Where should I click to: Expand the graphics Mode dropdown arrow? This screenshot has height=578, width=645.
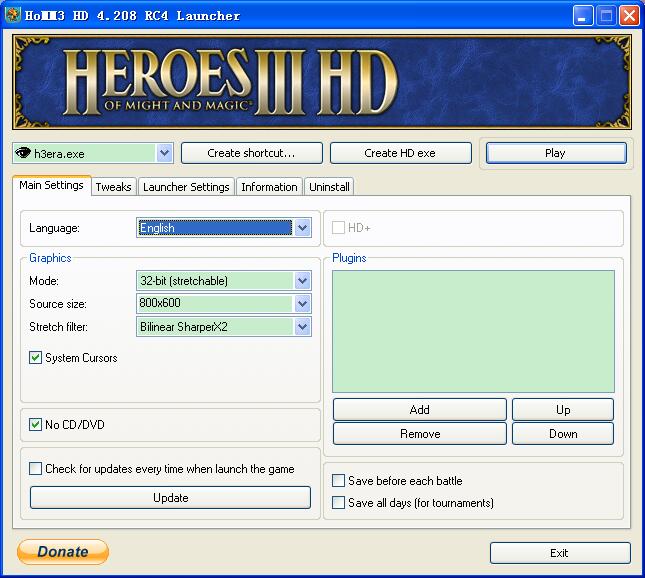pyautogui.click(x=302, y=281)
